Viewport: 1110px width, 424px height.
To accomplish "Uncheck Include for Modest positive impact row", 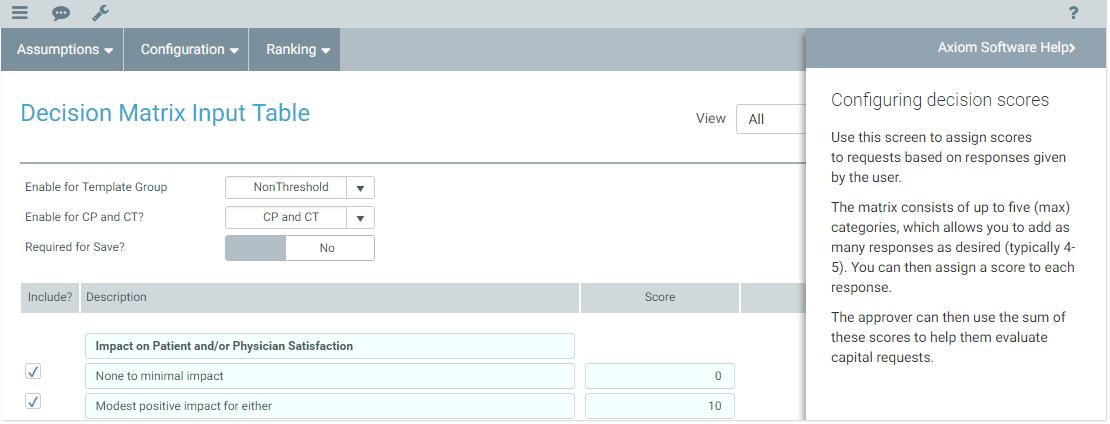I will pos(33,402).
